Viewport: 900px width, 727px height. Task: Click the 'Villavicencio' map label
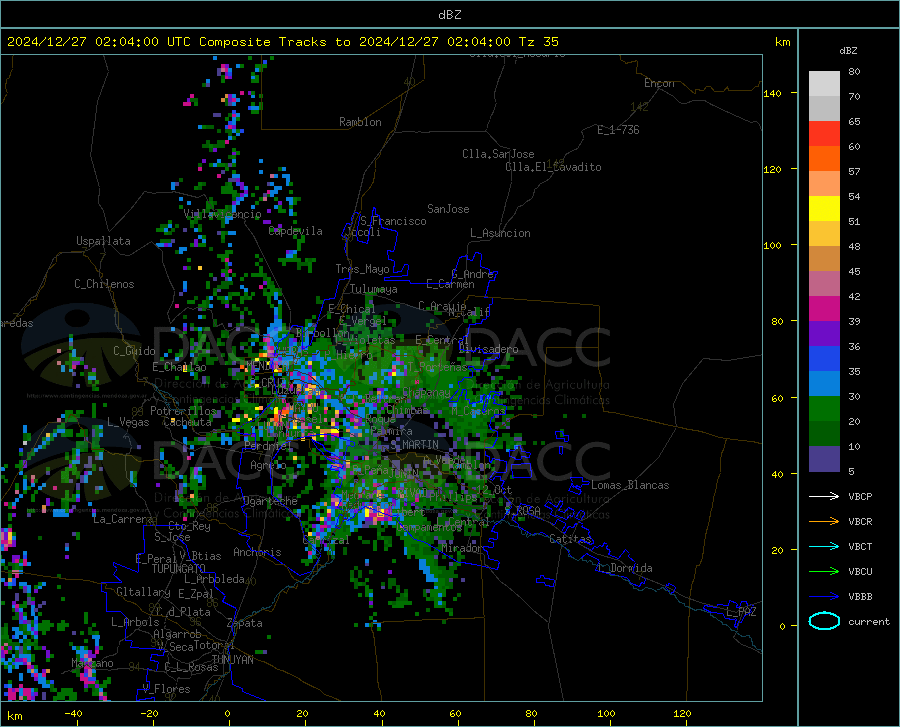222,214
